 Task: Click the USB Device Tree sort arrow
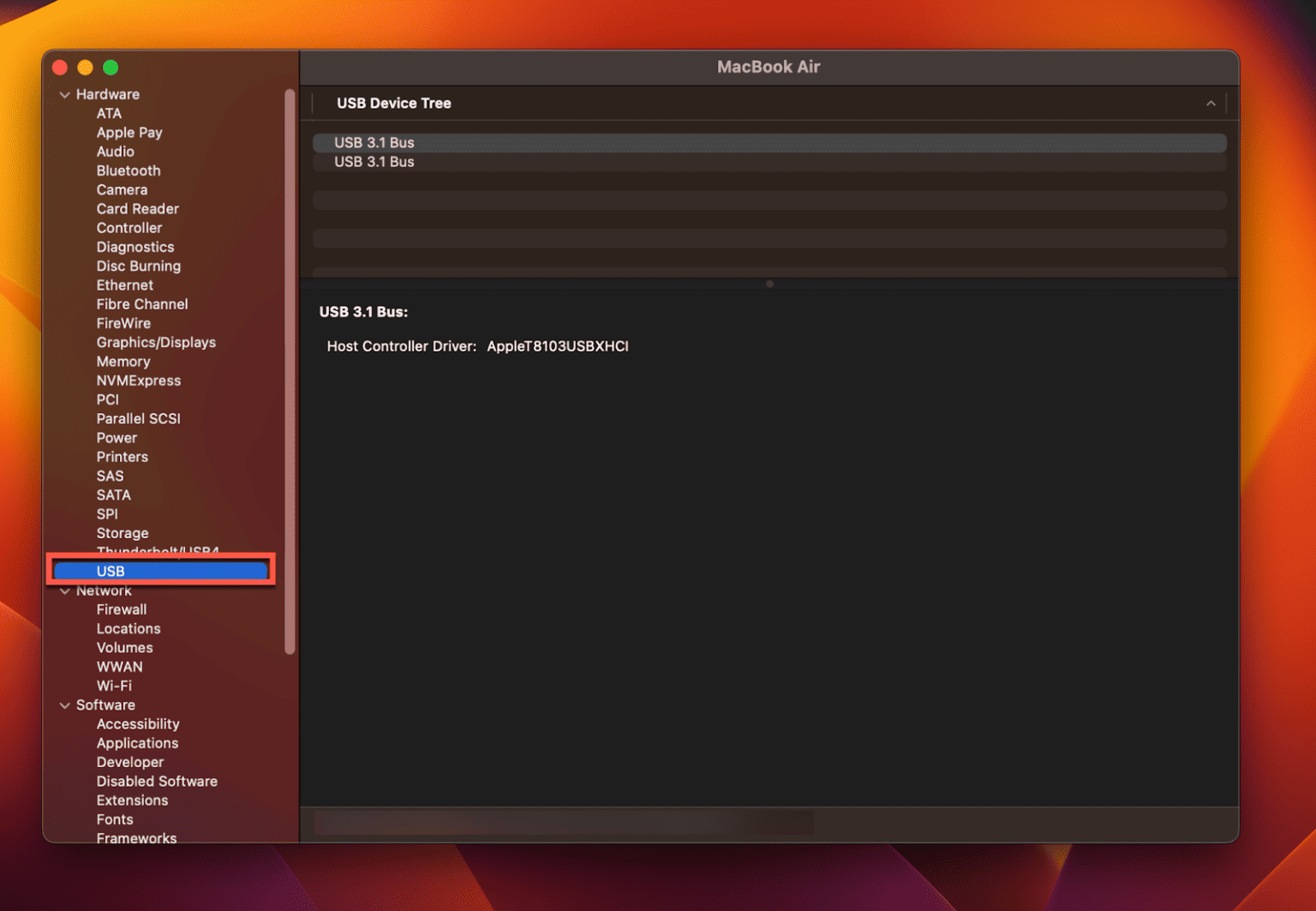click(x=1211, y=104)
